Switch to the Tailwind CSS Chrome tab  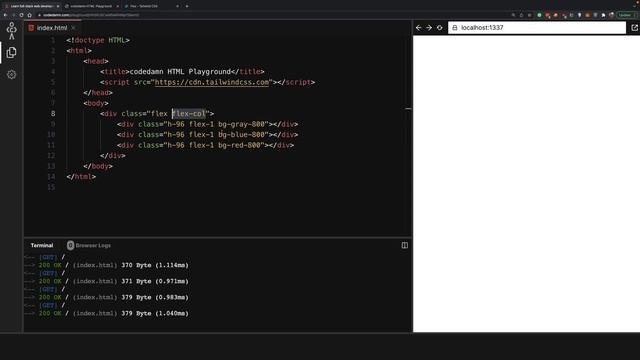click(x=151, y=6)
